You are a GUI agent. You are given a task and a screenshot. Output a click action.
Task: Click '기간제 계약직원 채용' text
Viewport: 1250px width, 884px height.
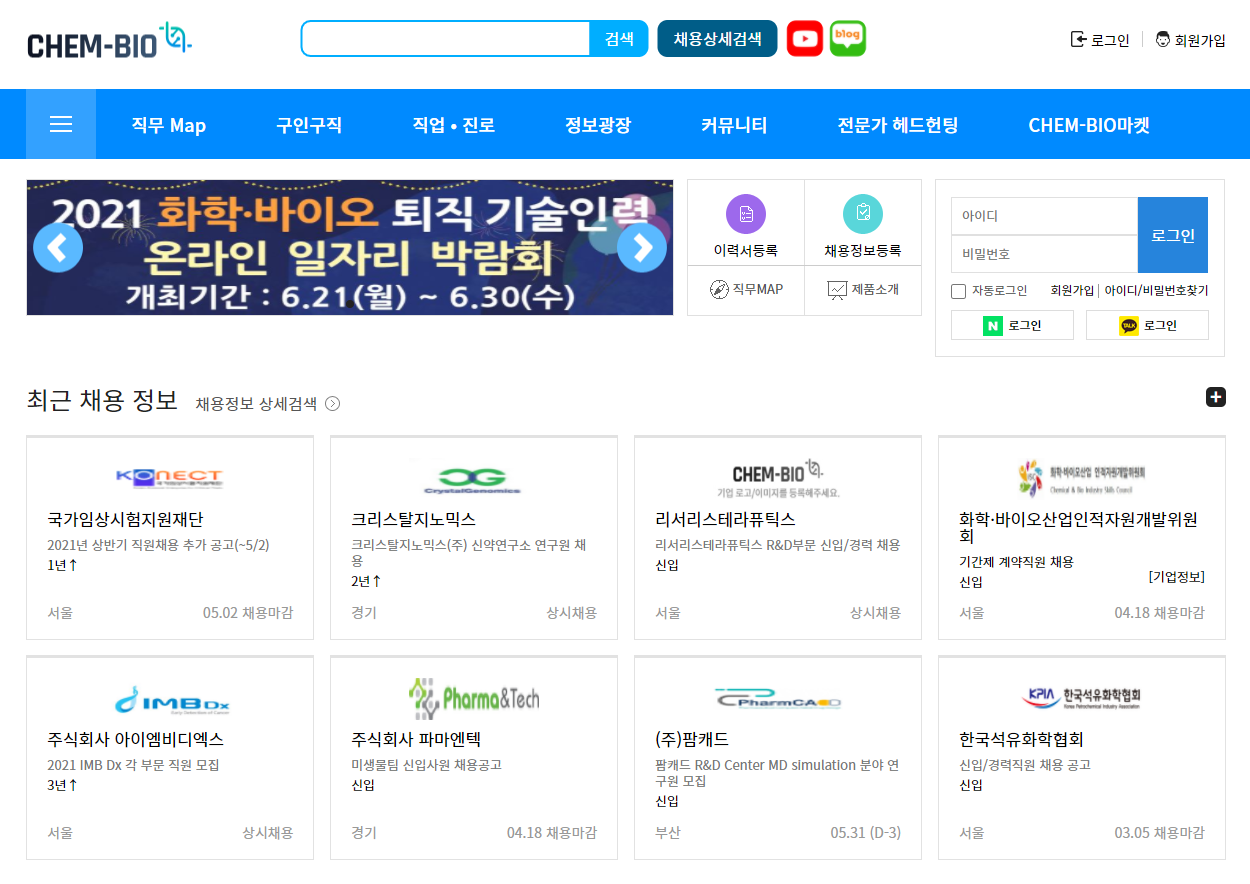pyautogui.click(x=1017, y=562)
